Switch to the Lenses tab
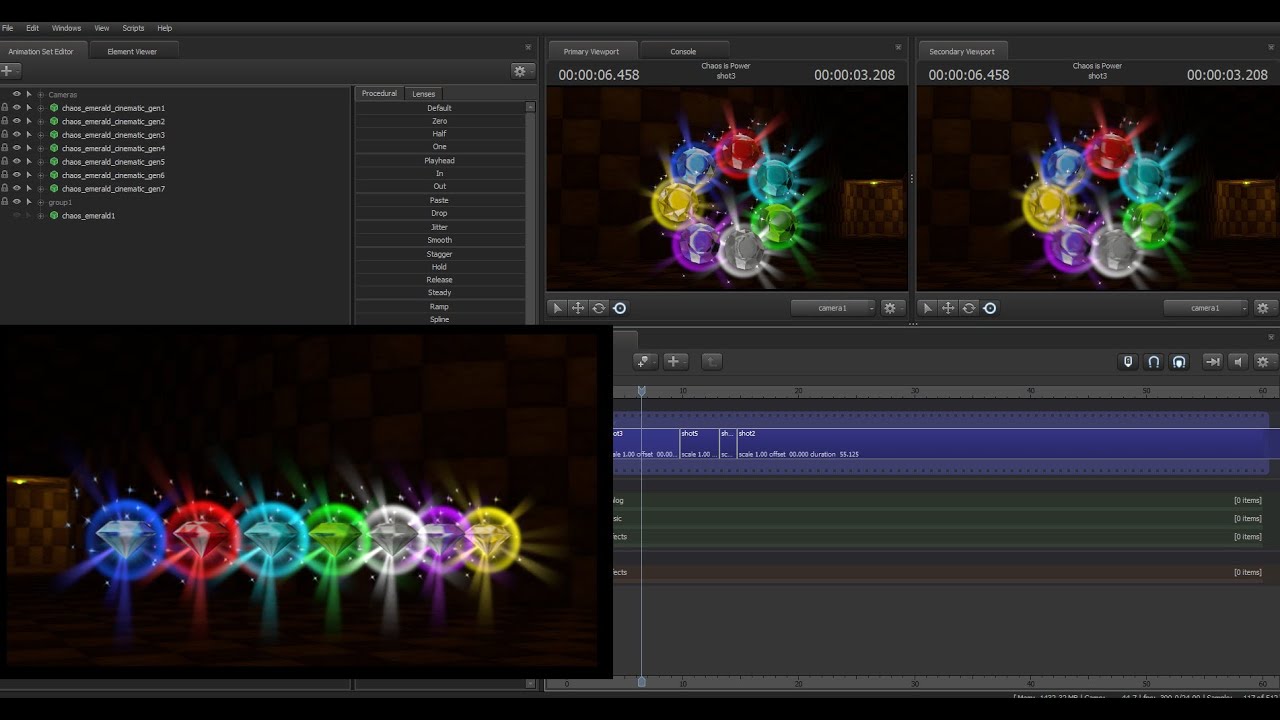Viewport: 1280px width, 720px height. [x=424, y=94]
